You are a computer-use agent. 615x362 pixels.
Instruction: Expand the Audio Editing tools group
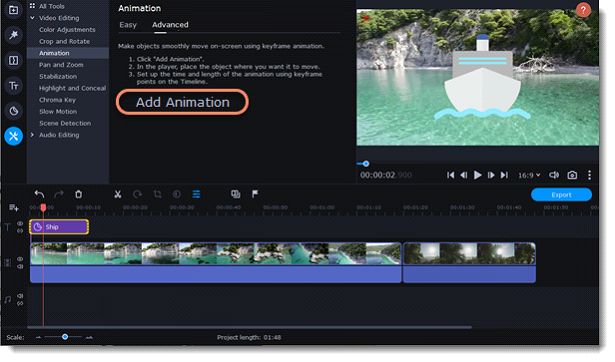[x=32, y=135]
